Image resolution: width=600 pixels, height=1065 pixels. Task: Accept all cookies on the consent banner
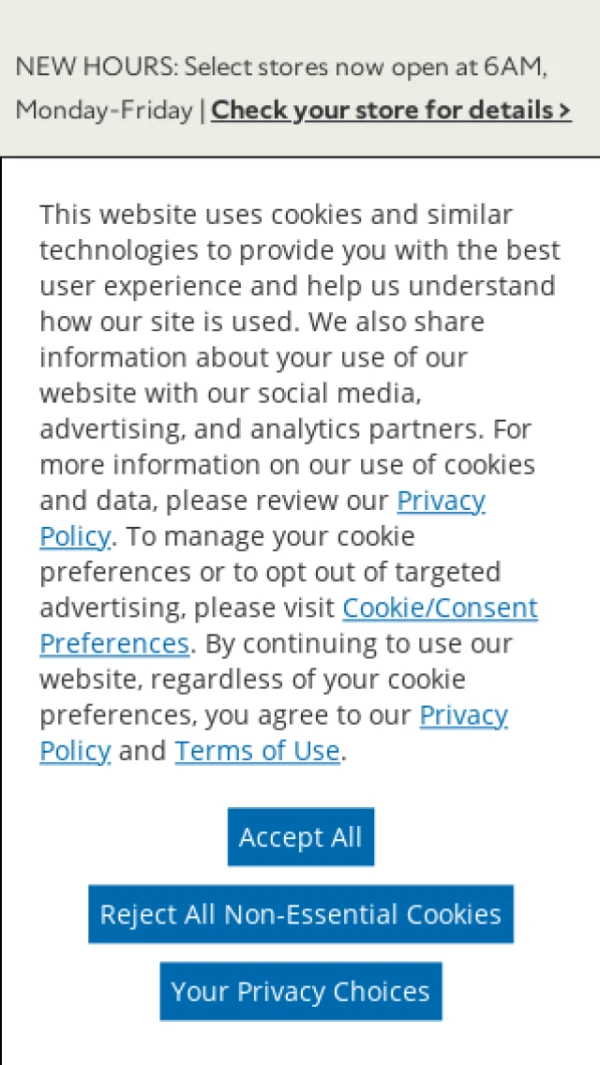(300, 837)
